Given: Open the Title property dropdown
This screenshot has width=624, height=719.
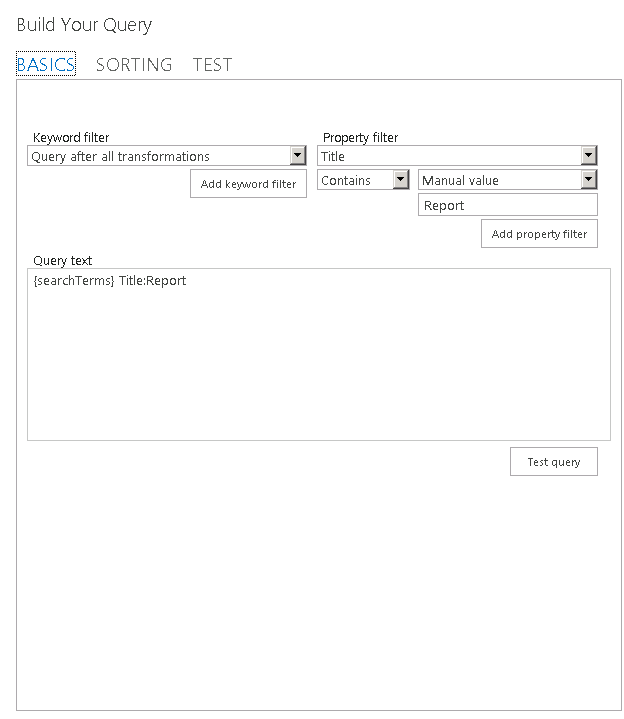Looking at the screenshot, I should tap(457, 156).
